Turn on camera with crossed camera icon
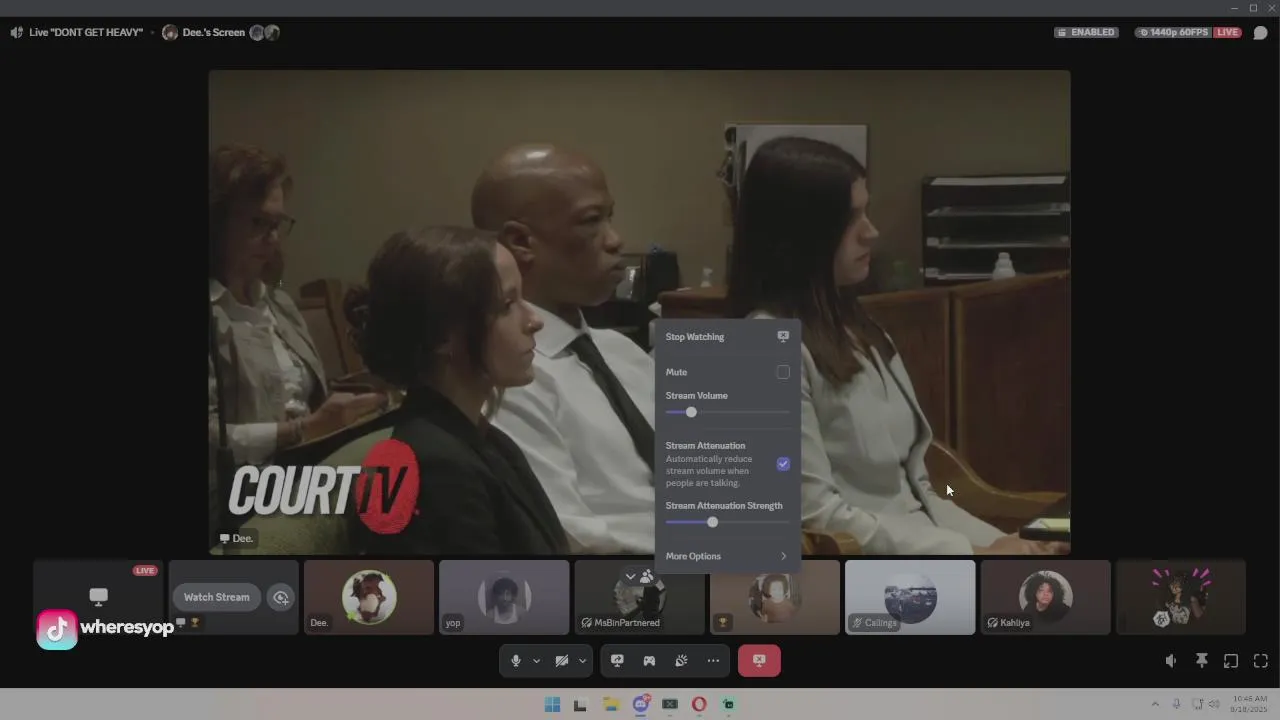Screen dimensions: 1280x720 tap(562, 661)
